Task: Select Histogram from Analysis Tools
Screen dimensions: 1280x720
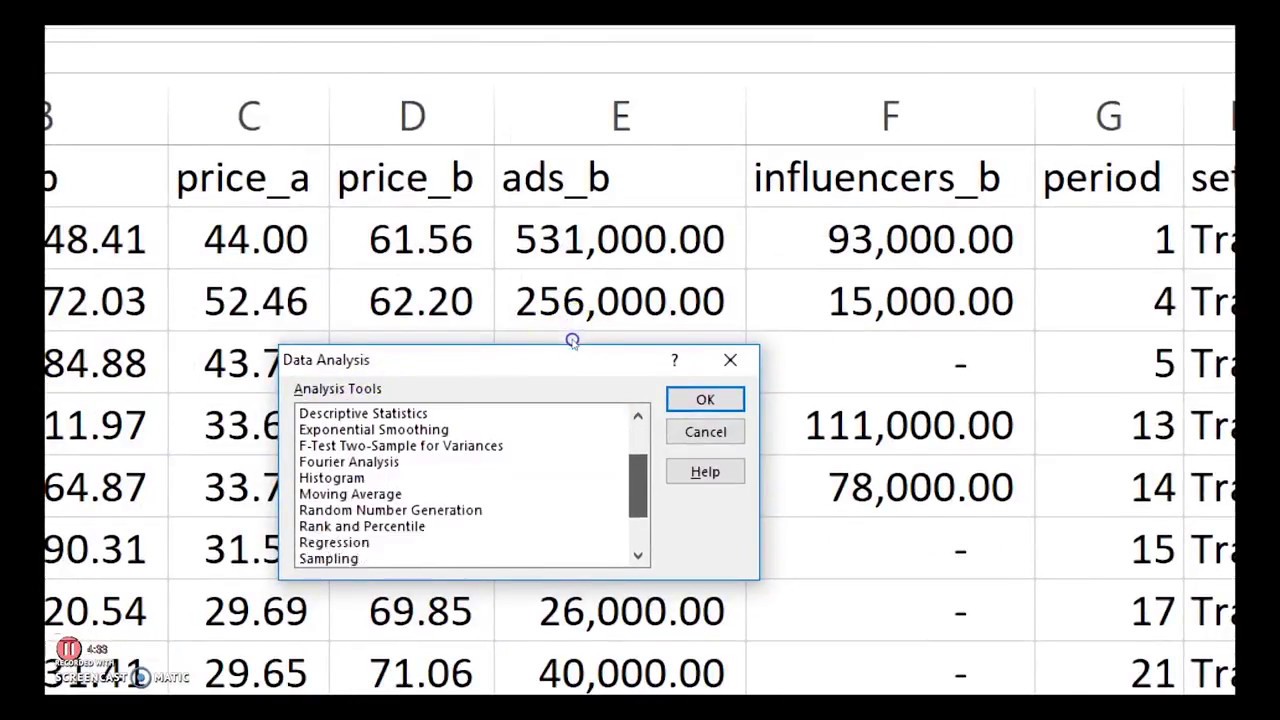Action: (331, 478)
